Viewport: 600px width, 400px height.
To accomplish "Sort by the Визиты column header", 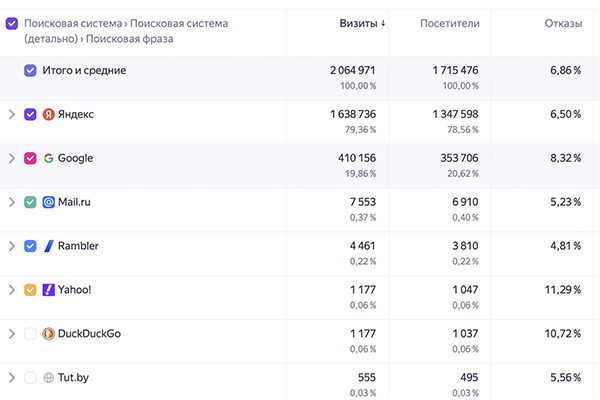I will pos(359,23).
